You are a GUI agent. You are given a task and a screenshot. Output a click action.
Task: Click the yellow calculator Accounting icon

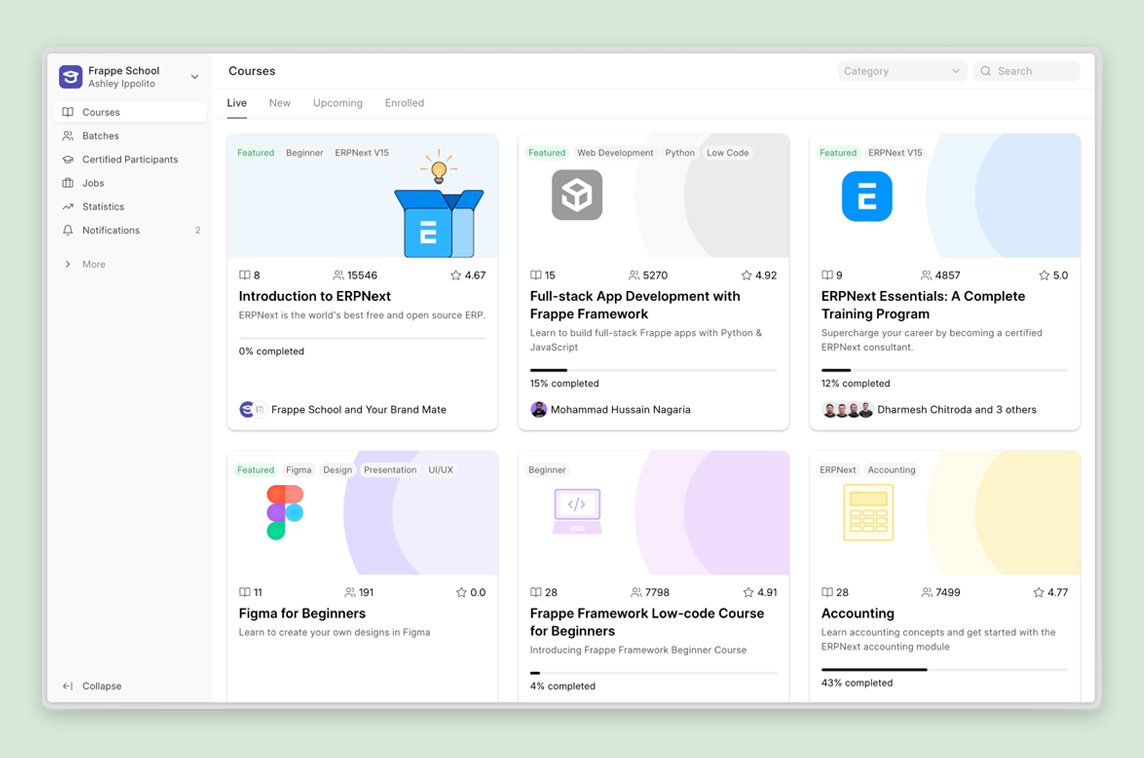click(868, 514)
